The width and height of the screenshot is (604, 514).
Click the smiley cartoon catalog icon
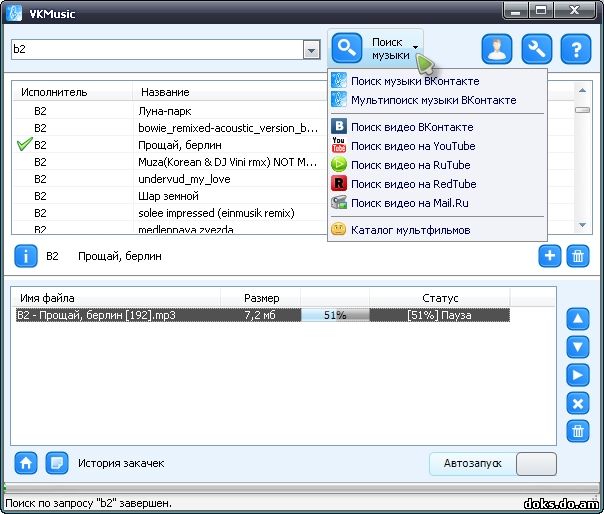click(x=339, y=230)
